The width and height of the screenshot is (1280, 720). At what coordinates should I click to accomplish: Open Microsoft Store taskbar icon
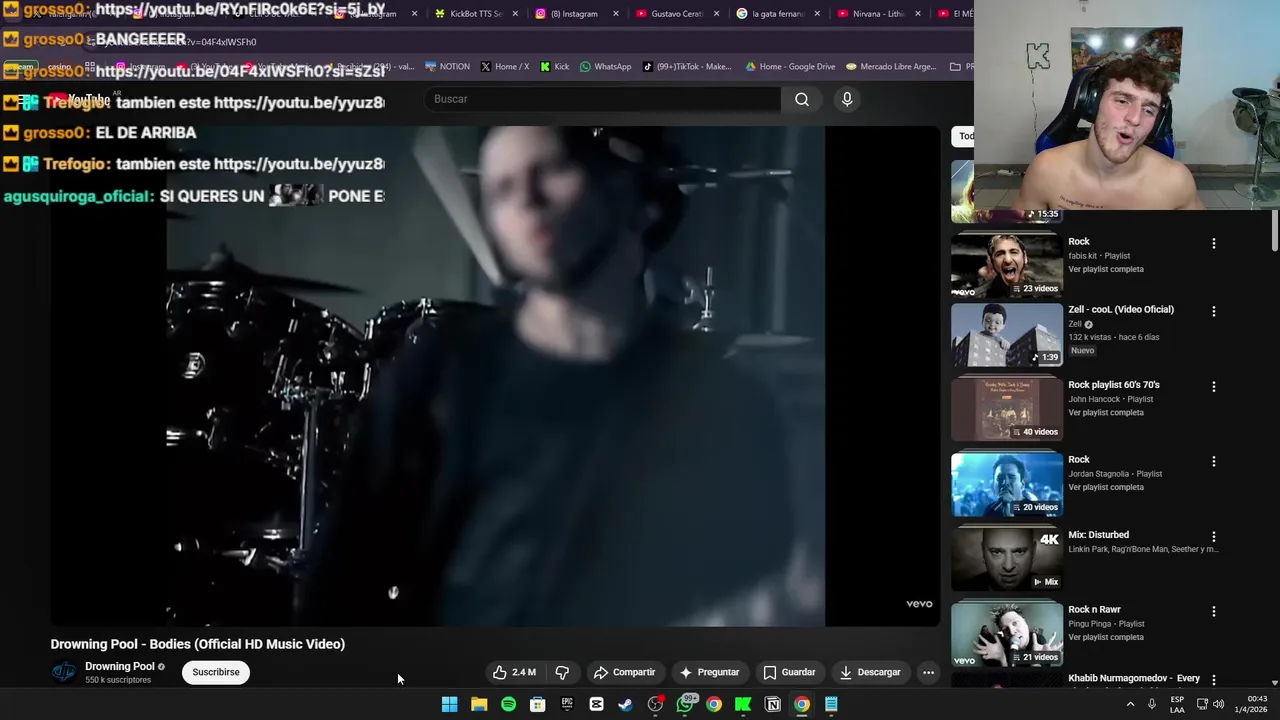(x=537, y=704)
